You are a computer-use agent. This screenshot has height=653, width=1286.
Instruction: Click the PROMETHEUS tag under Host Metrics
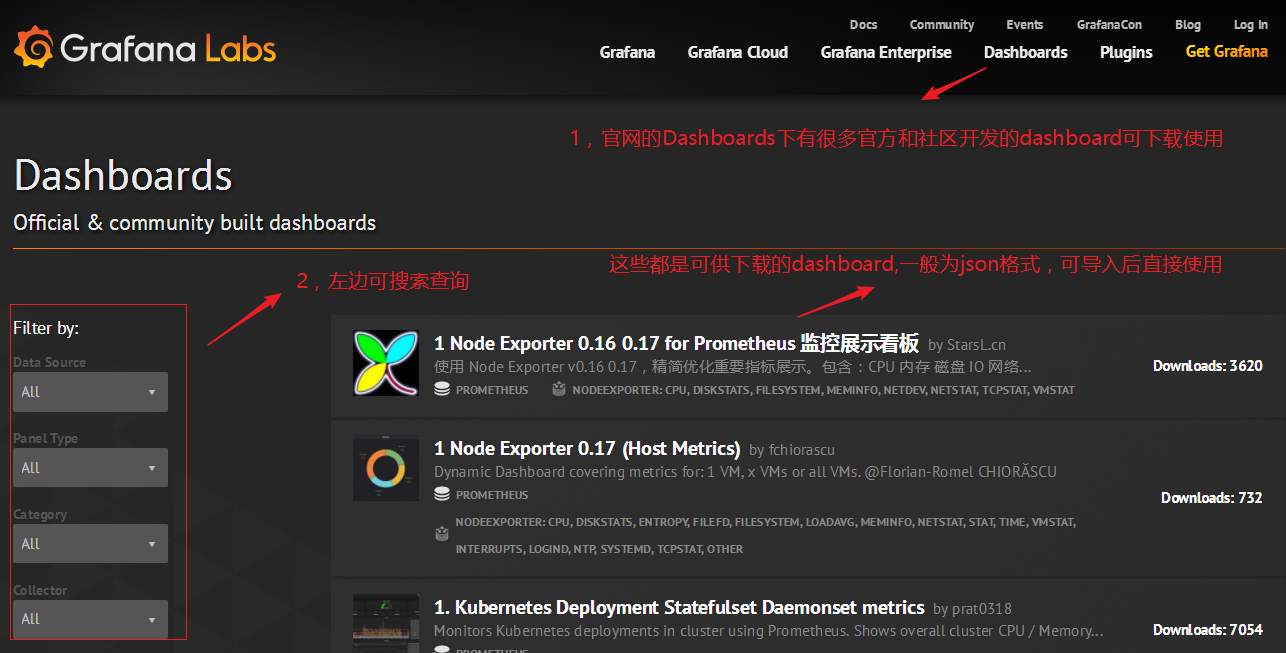point(492,495)
